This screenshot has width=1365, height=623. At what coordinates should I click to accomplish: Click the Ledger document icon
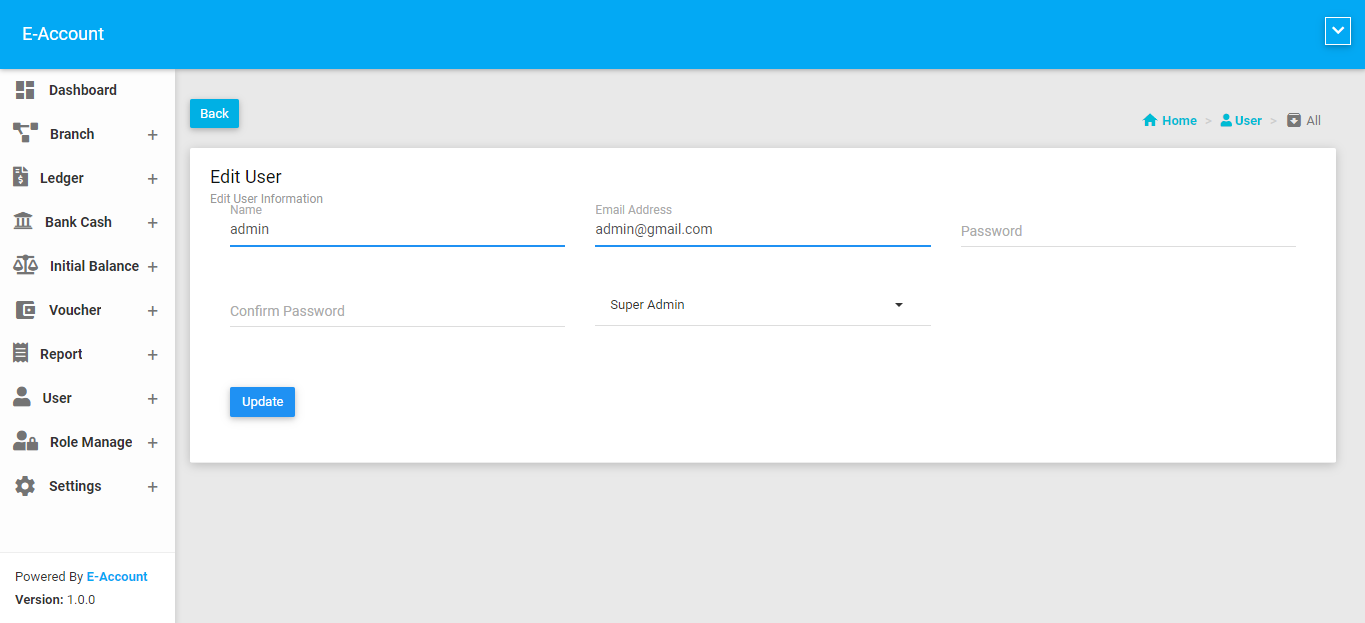click(20, 177)
